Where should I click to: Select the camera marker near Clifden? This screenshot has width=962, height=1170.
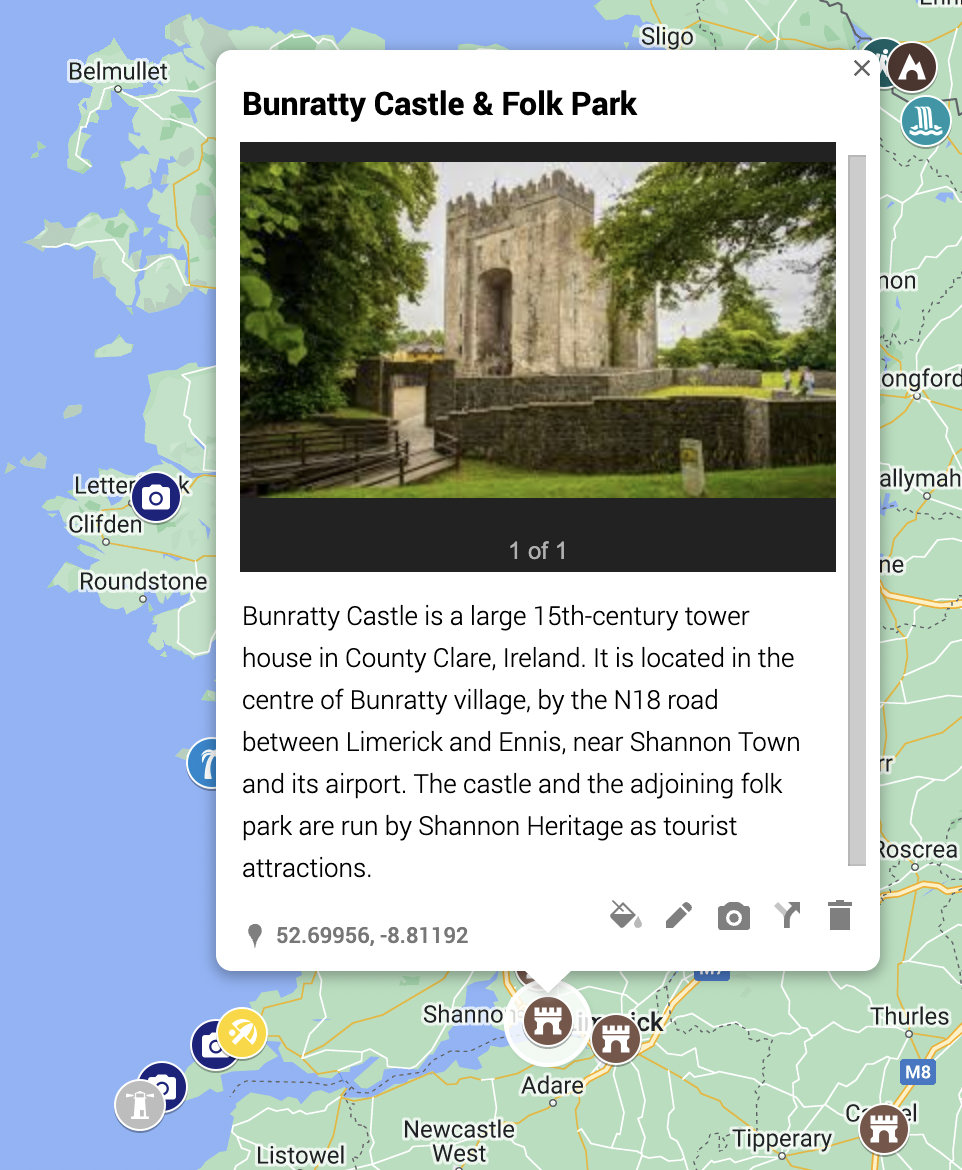pyautogui.click(x=155, y=497)
